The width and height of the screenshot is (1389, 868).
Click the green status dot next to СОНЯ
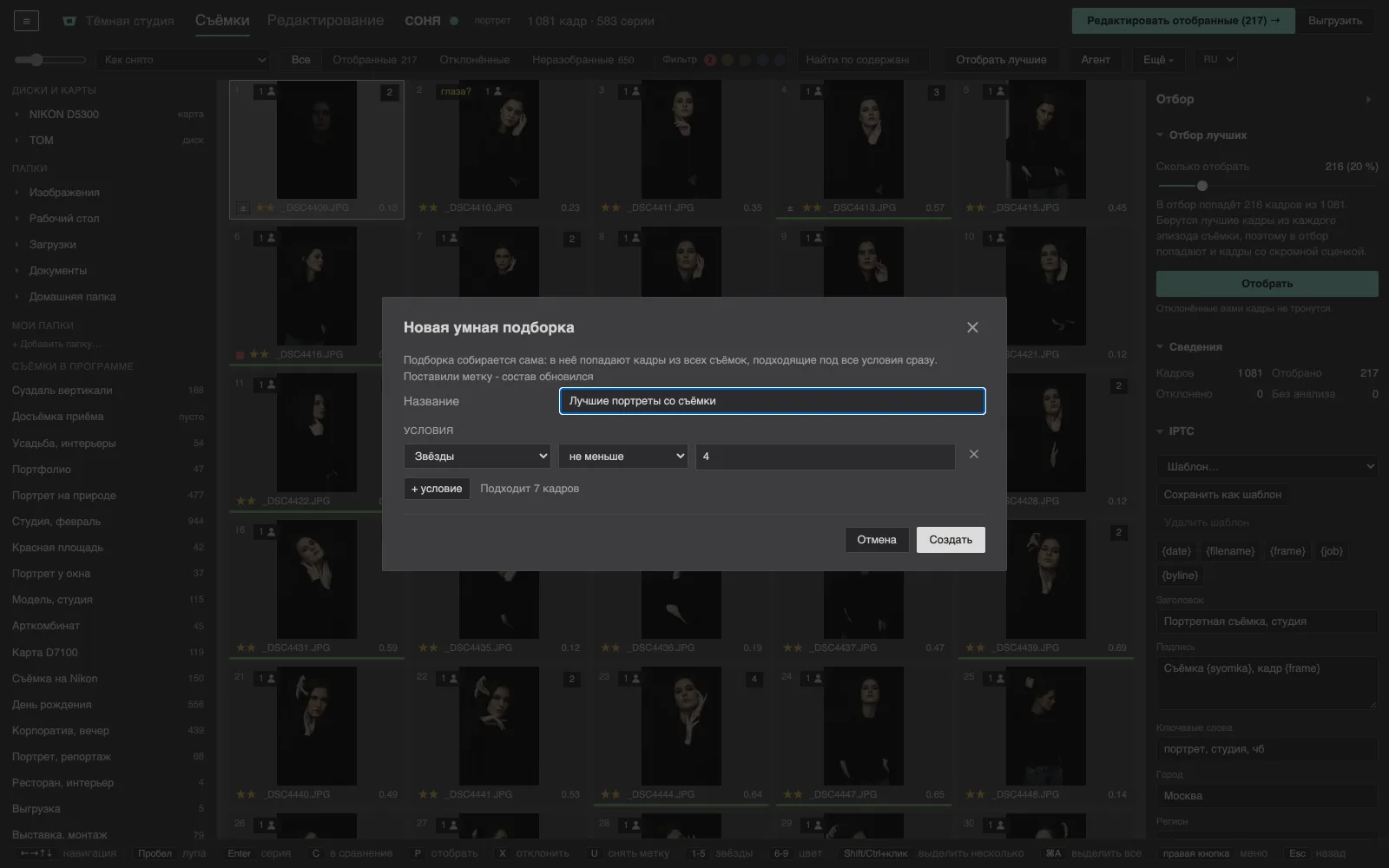(454, 21)
